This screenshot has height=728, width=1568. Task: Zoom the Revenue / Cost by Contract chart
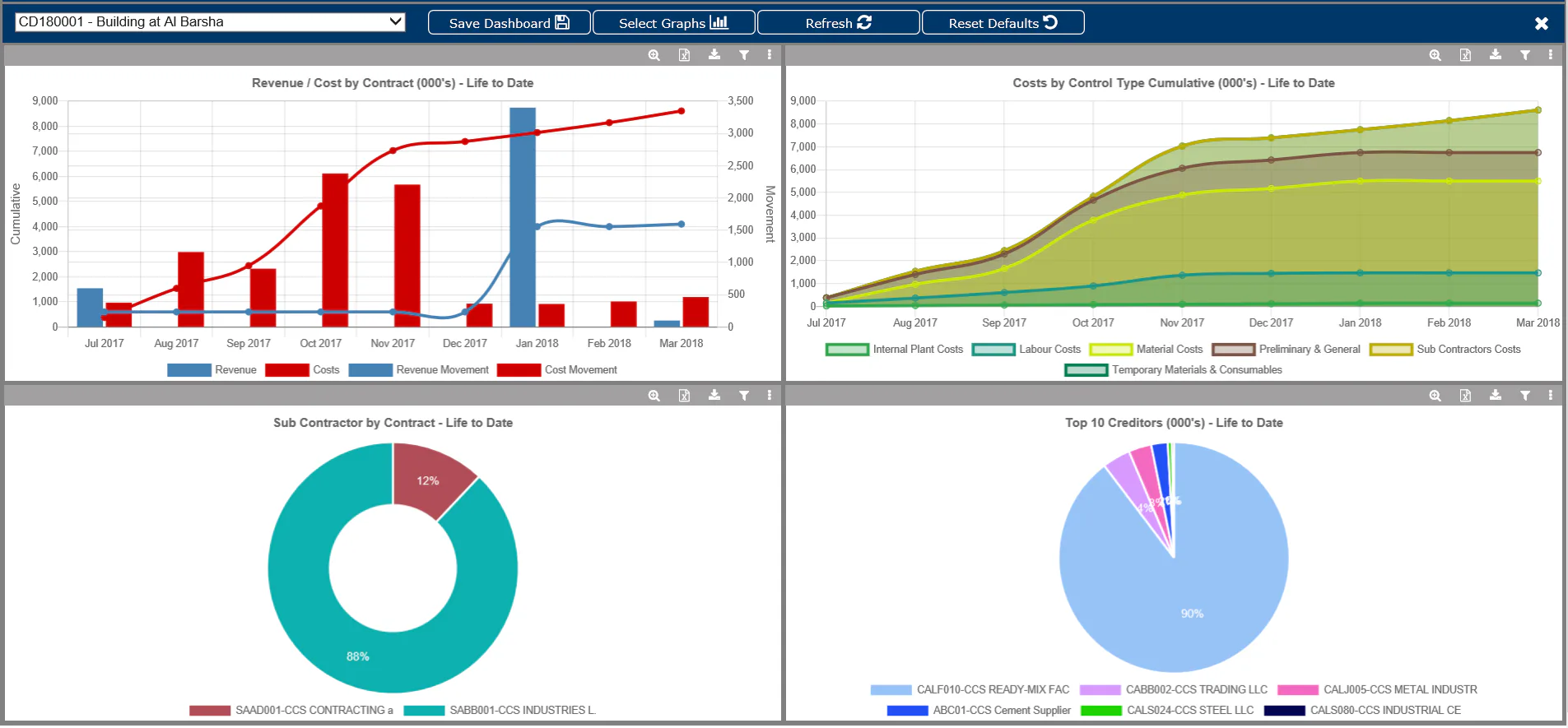click(x=654, y=55)
